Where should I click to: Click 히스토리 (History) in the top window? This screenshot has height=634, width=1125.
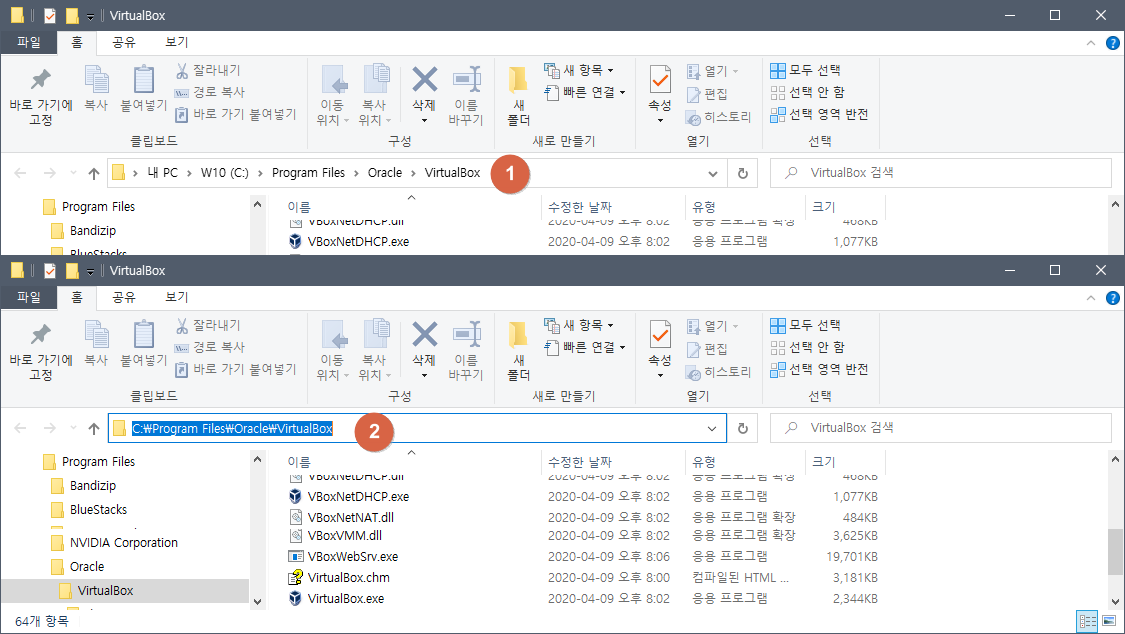[718, 117]
